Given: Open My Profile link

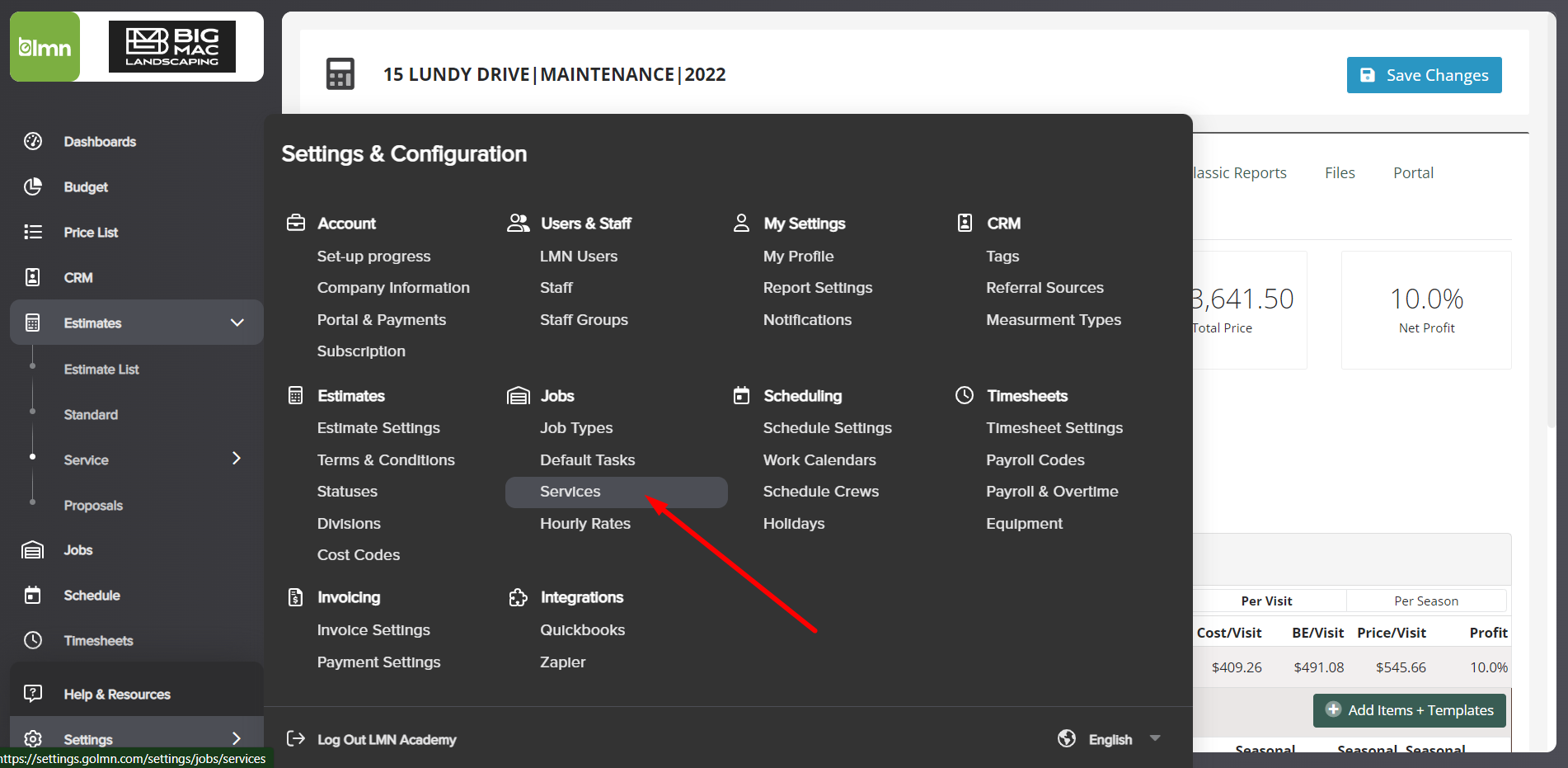Looking at the screenshot, I should (798, 256).
